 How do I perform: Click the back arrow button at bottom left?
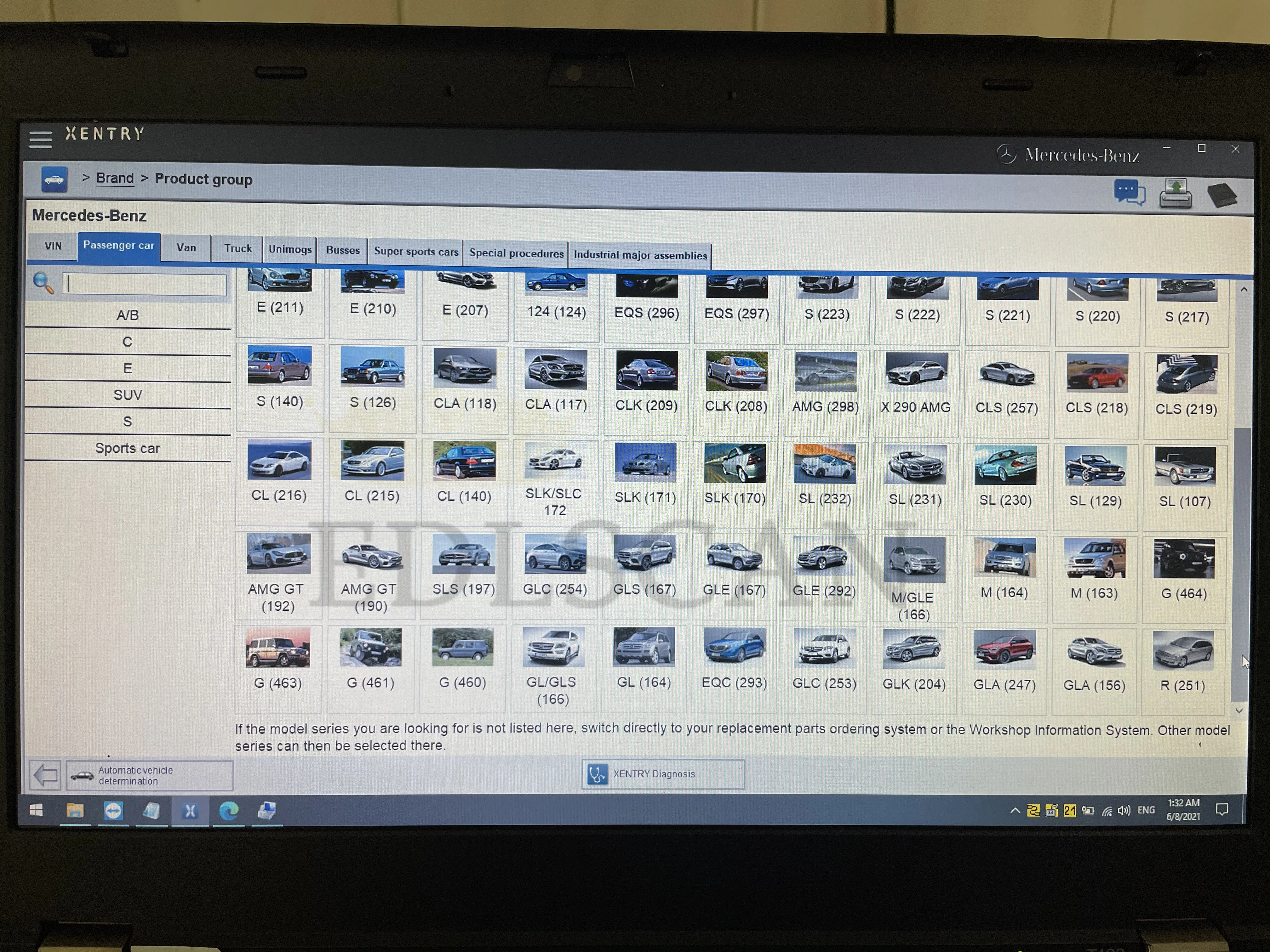[45, 775]
